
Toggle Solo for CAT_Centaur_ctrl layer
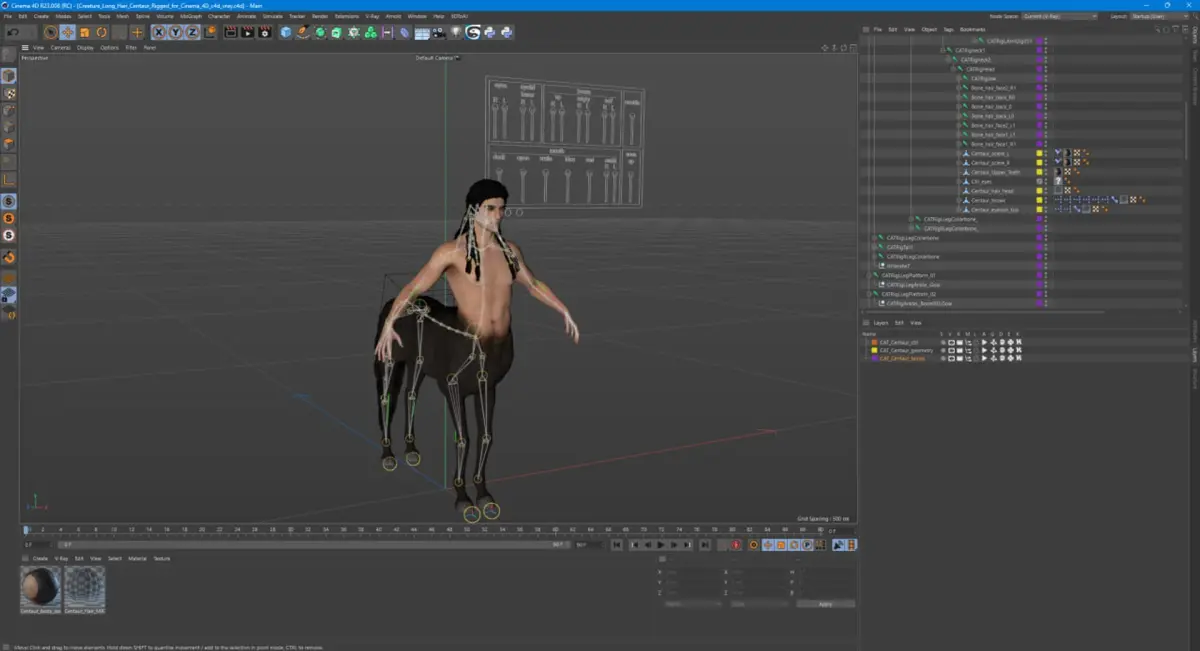943,342
